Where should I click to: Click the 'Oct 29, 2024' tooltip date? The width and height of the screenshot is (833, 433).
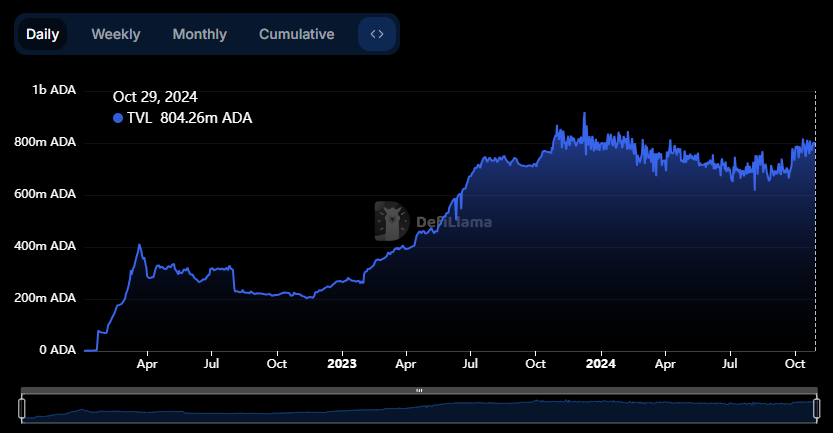pos(155,97)
